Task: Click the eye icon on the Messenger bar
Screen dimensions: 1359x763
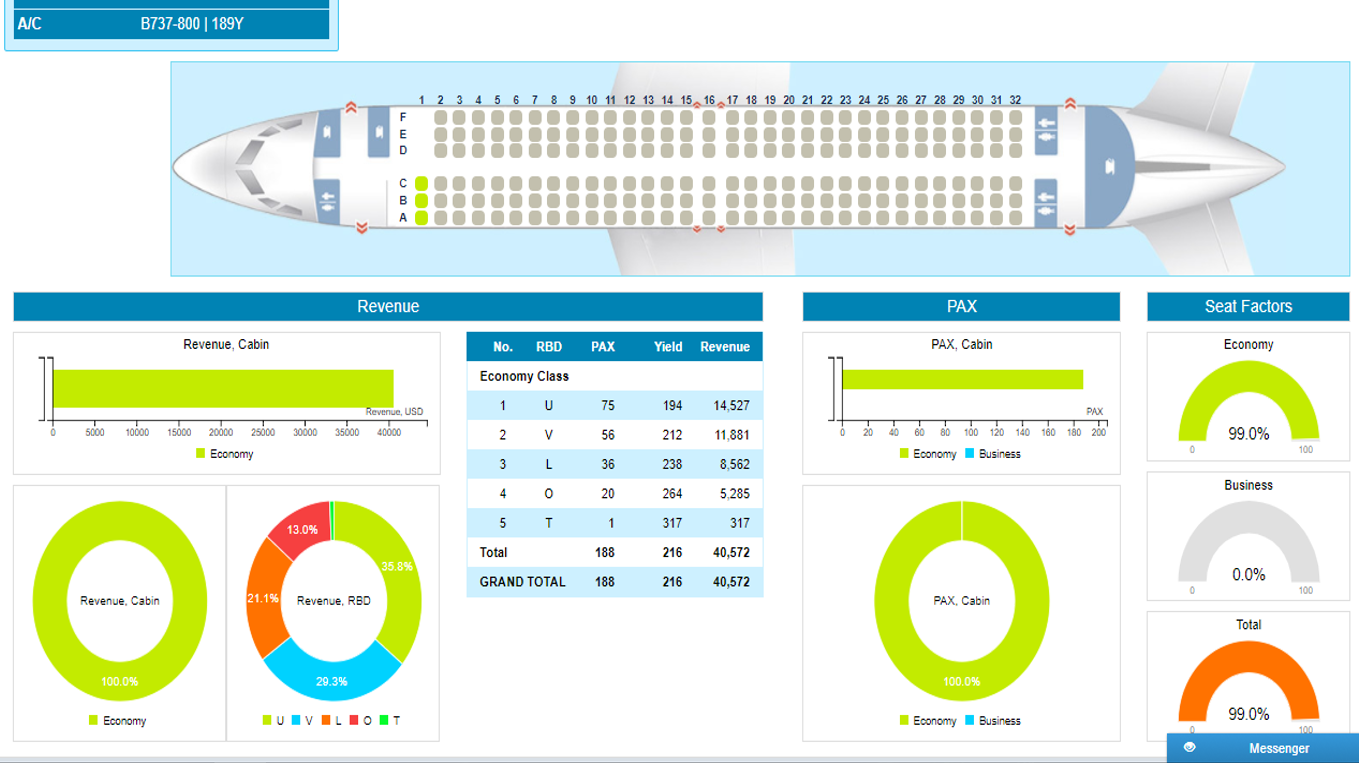Action: pyautogui.click(x=1189, y=747)
